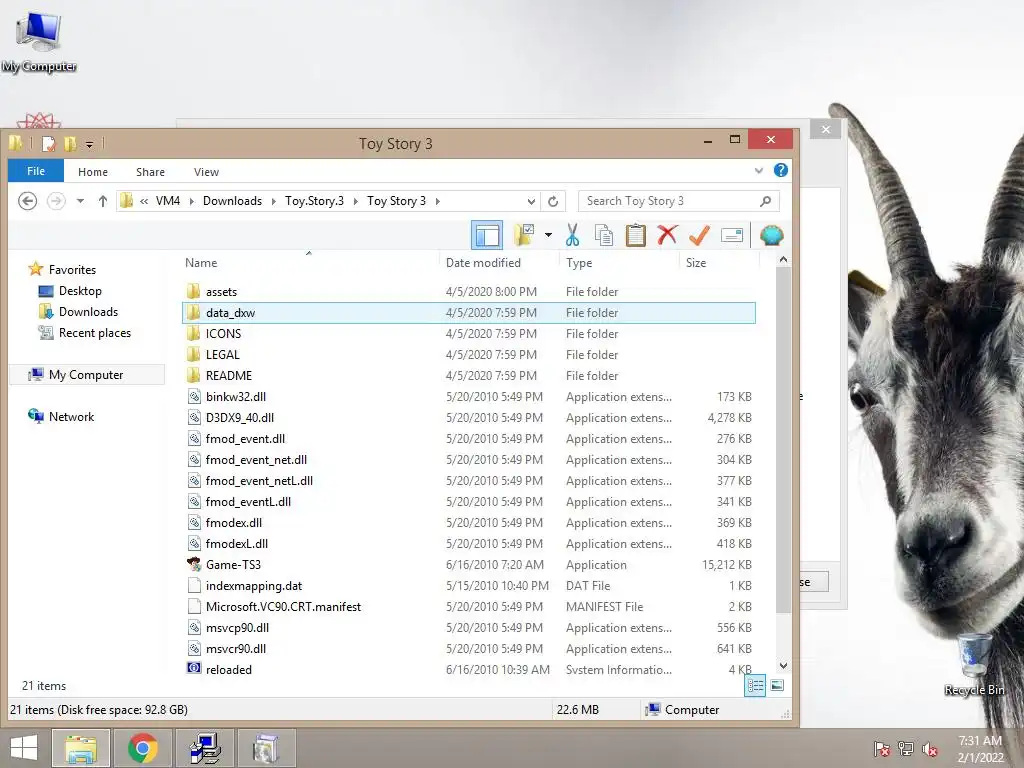
Task: Open My Computer desktop icon
Action: click(39, 41)
